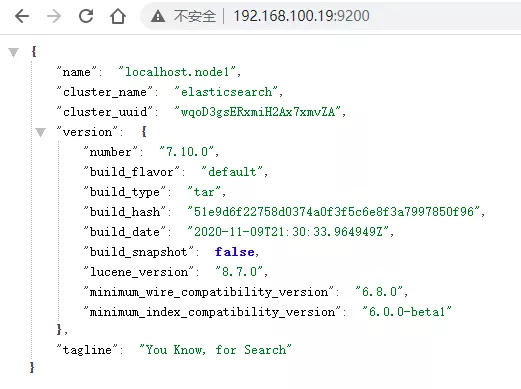Select the version number "7.10.0"
Image resolution: width=521 pixels, height=389 pixels.
click(x=187, y=152)
